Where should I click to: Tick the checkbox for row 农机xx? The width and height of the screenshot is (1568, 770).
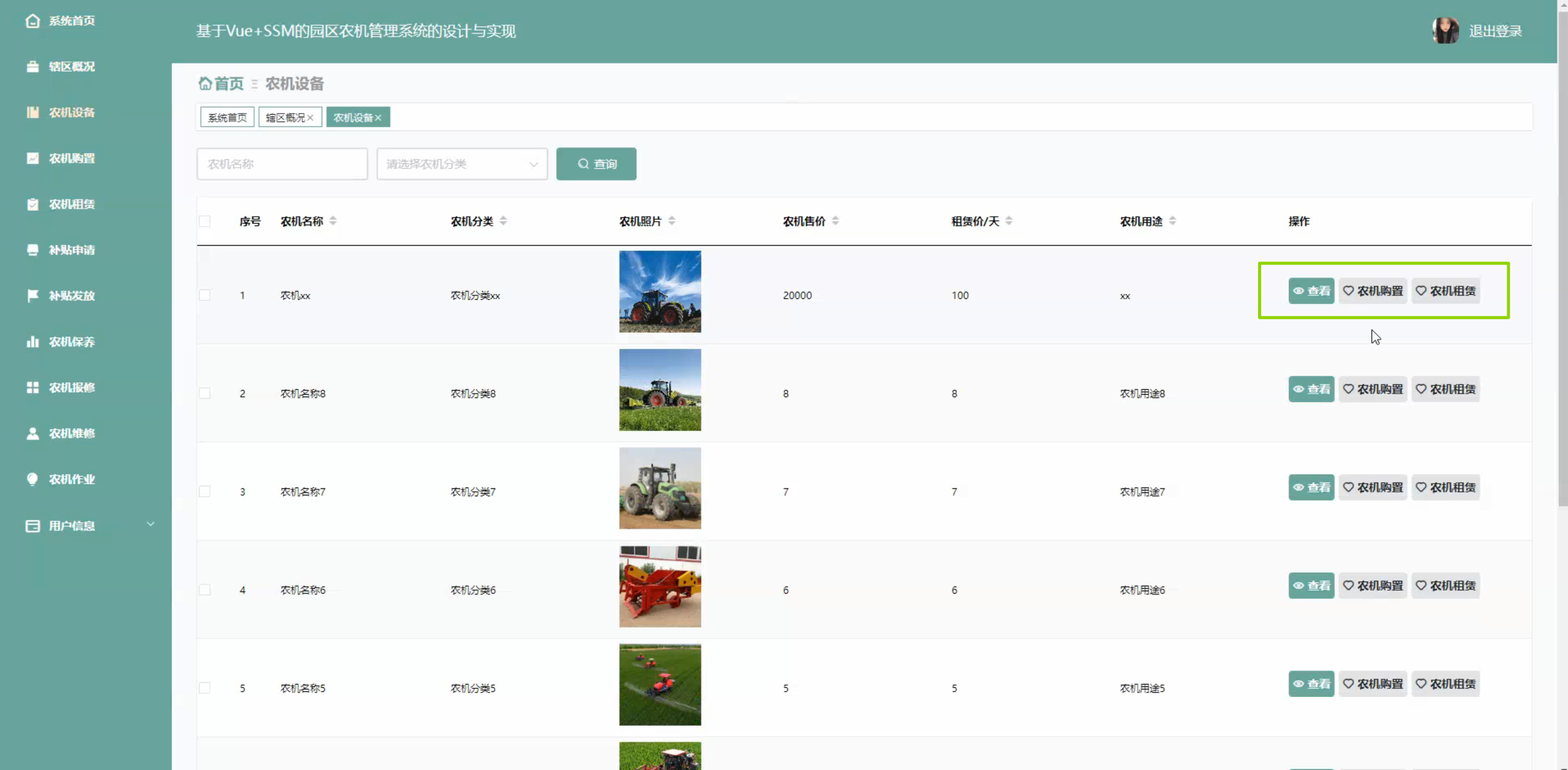205,295
